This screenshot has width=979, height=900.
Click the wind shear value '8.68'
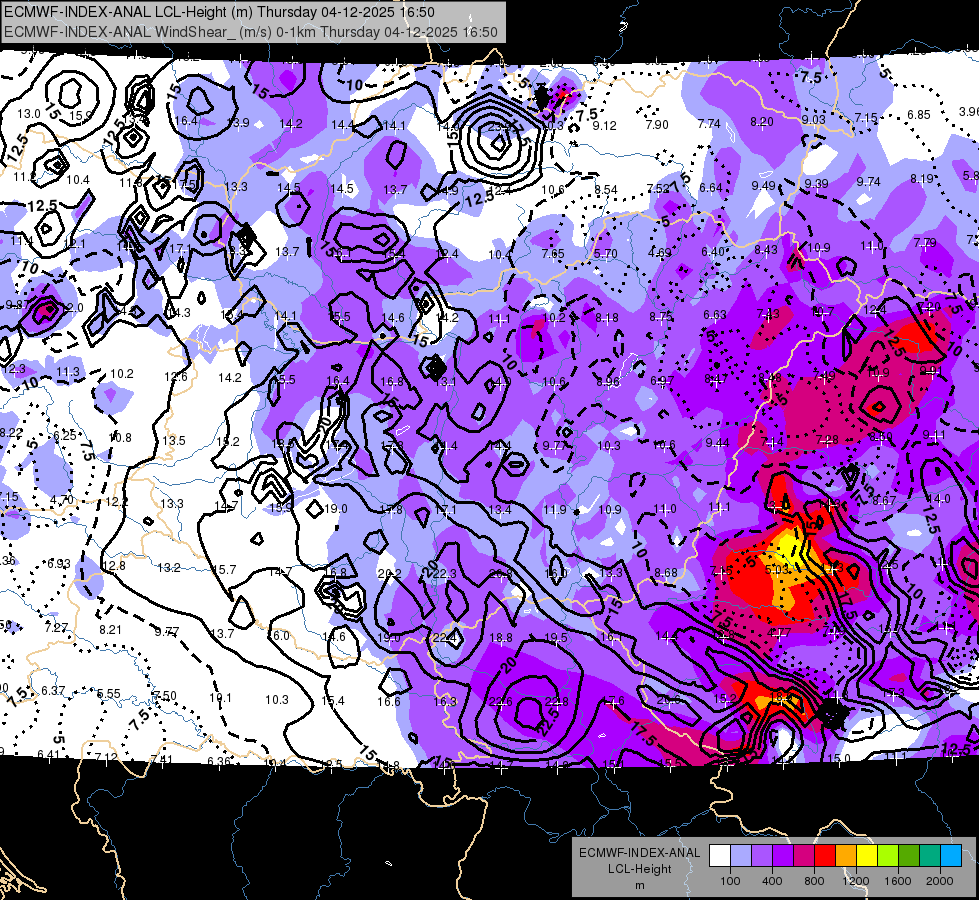click(x=666, y=572)
